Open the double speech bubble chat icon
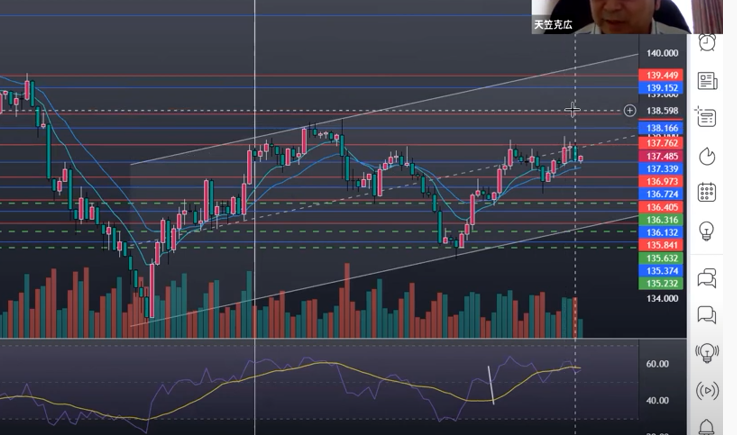This screenshot has height=435, width=737. tap(707, 277)
